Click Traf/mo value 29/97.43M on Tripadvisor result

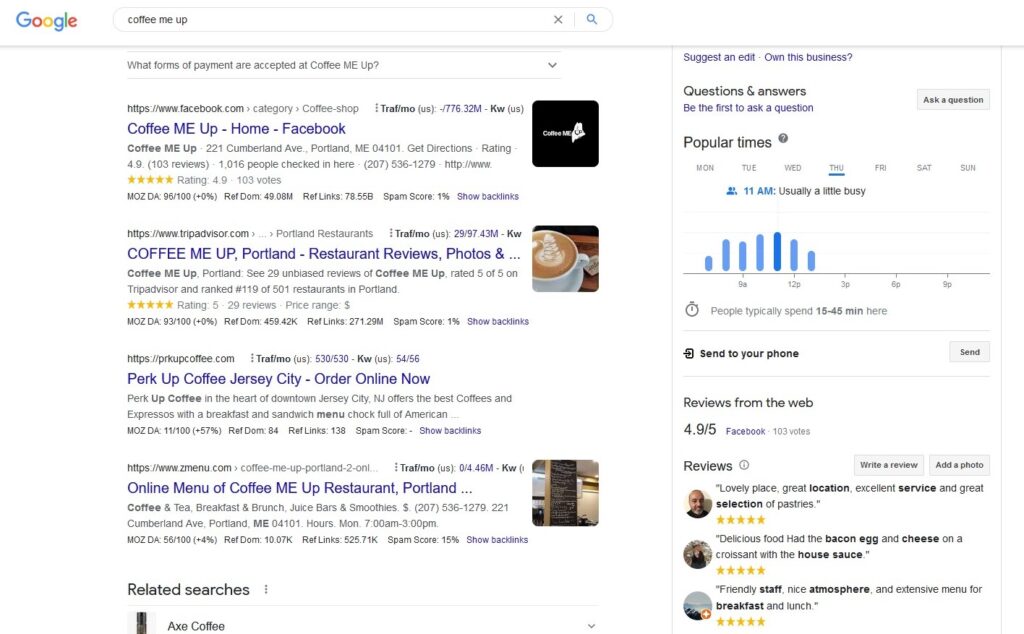coord(476,234)
